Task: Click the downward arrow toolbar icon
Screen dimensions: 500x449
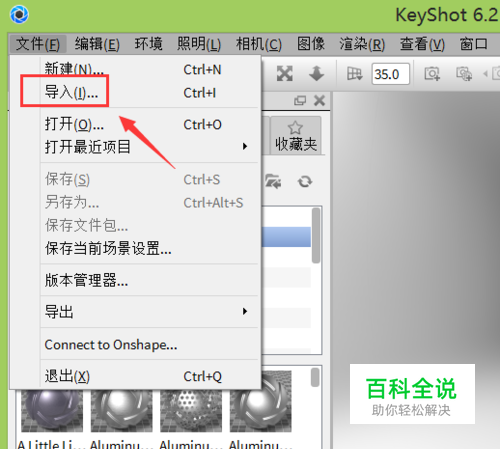Action: (x=316, y=73)
